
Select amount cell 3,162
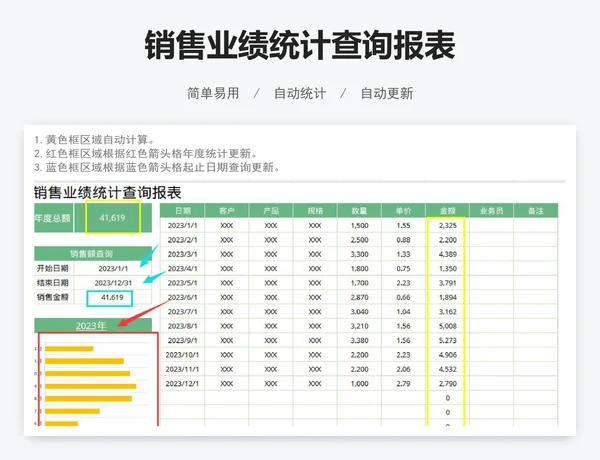(447, 312)
